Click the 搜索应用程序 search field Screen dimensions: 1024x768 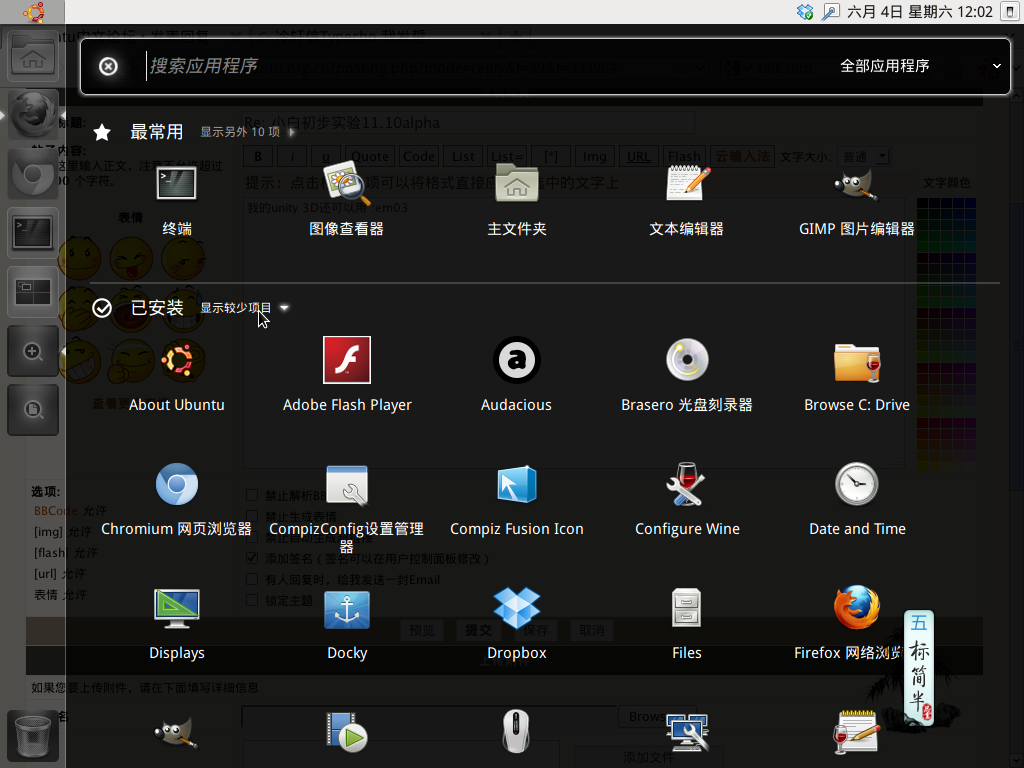[x=450, y=66]
